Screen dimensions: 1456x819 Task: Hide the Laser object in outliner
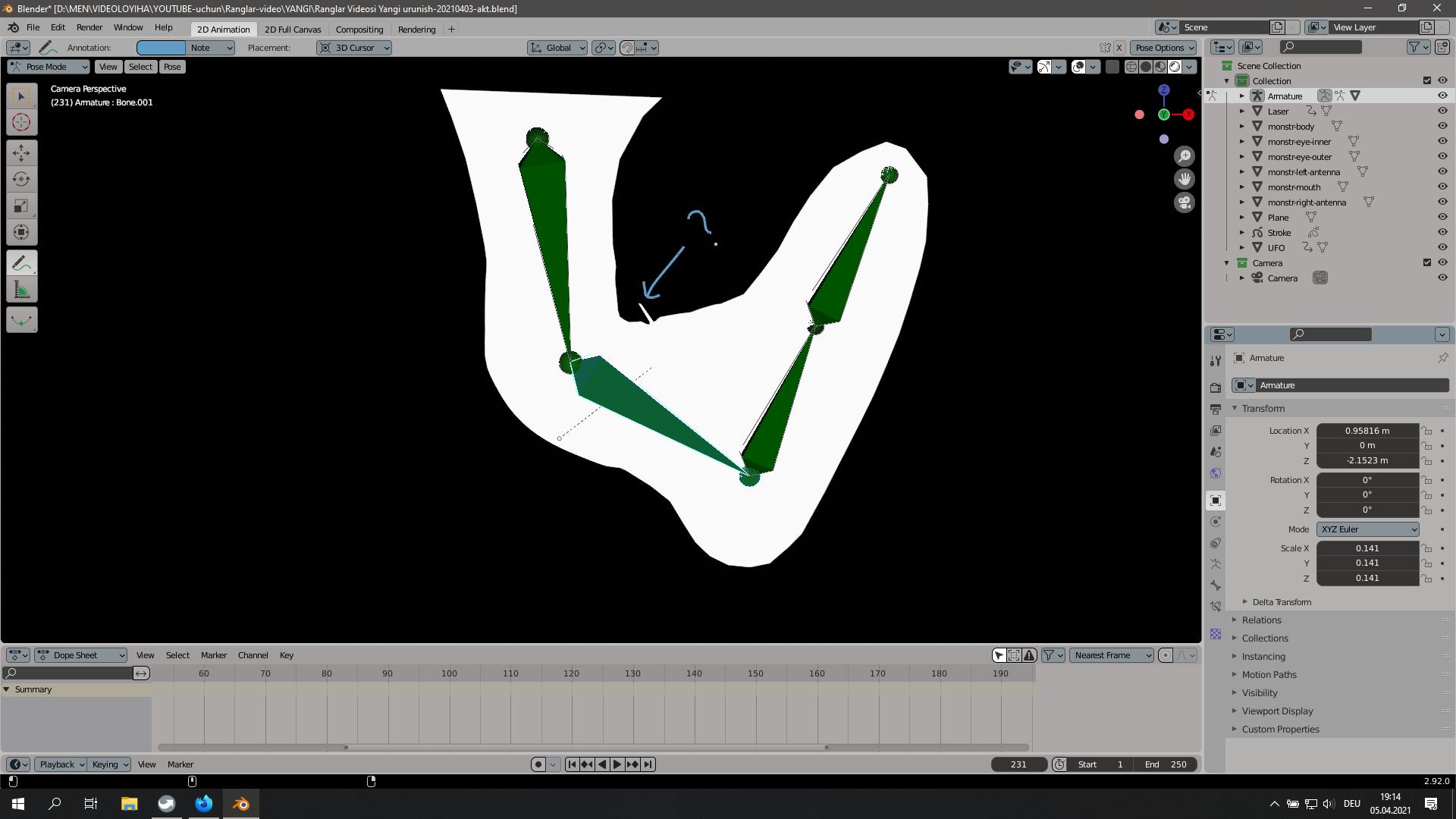(1442, 111)
